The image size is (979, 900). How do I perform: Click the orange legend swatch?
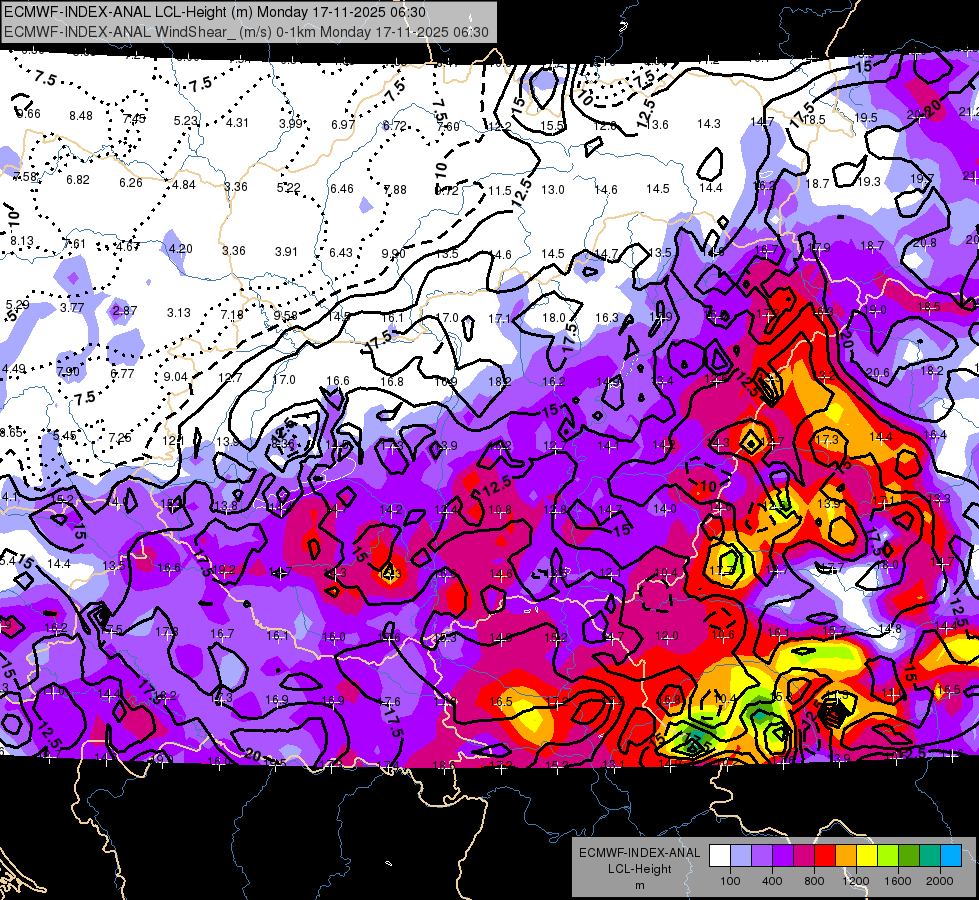[x=846, y=855]
